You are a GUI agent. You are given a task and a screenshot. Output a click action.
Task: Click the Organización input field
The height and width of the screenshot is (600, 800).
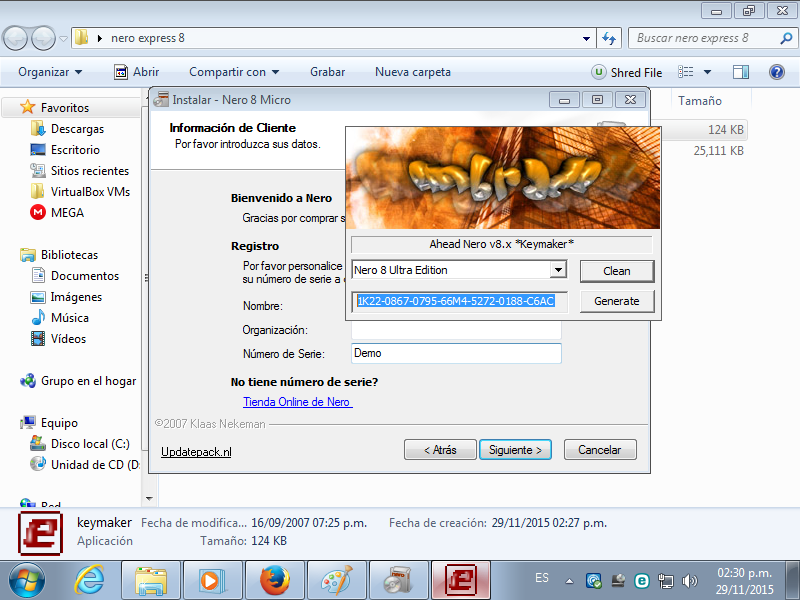456,330
